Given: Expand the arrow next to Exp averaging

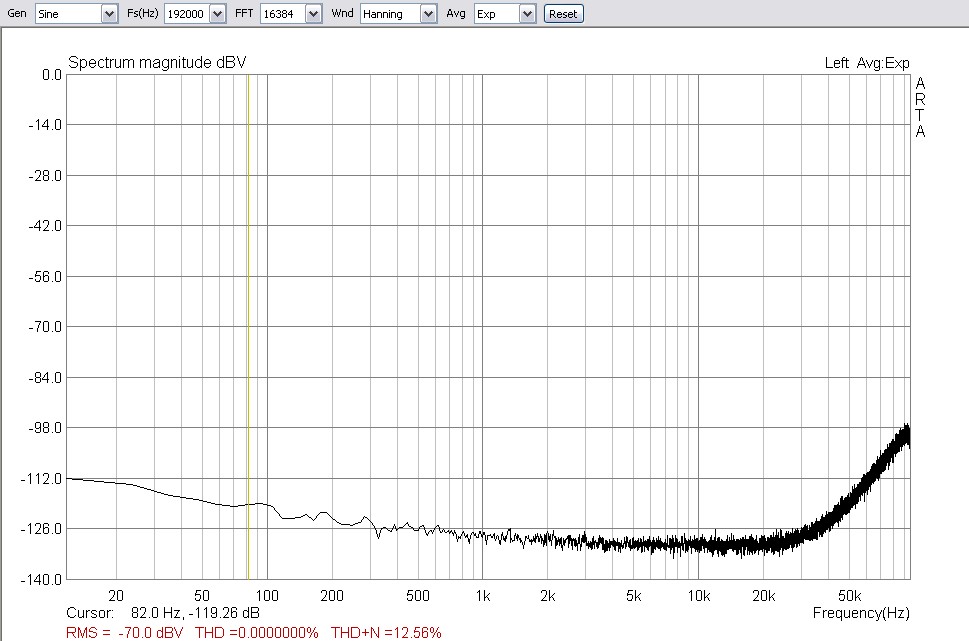Looking at the screenshot, I should 527,14.
